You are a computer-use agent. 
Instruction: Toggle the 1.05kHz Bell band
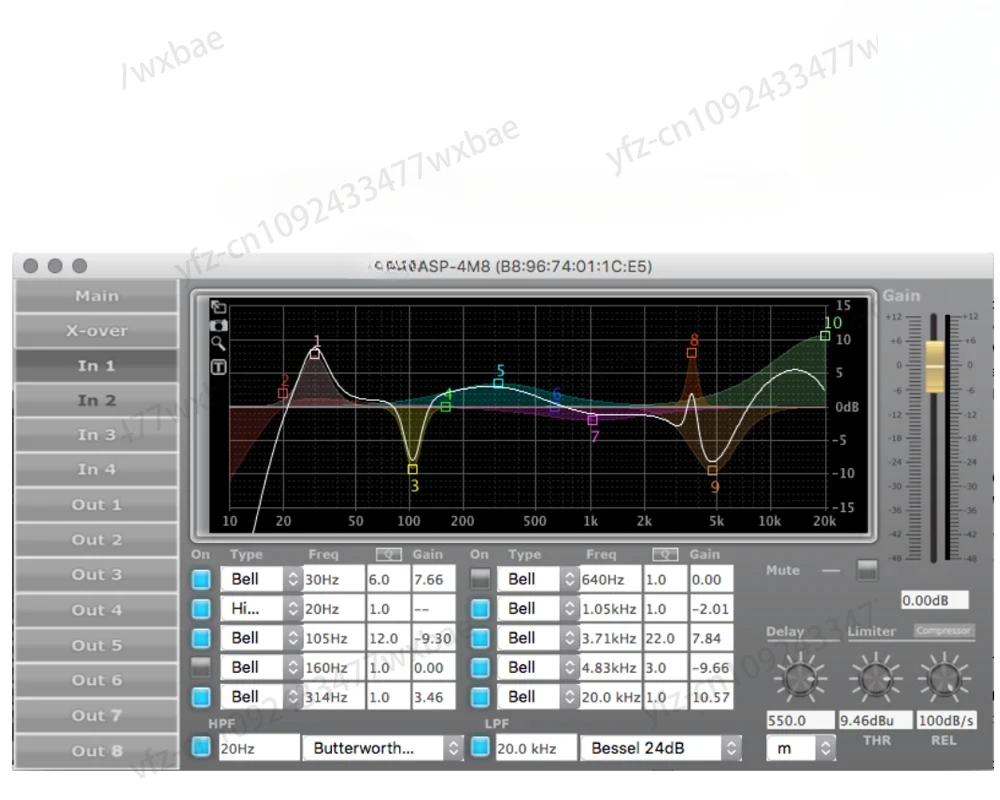click(480, 609)
